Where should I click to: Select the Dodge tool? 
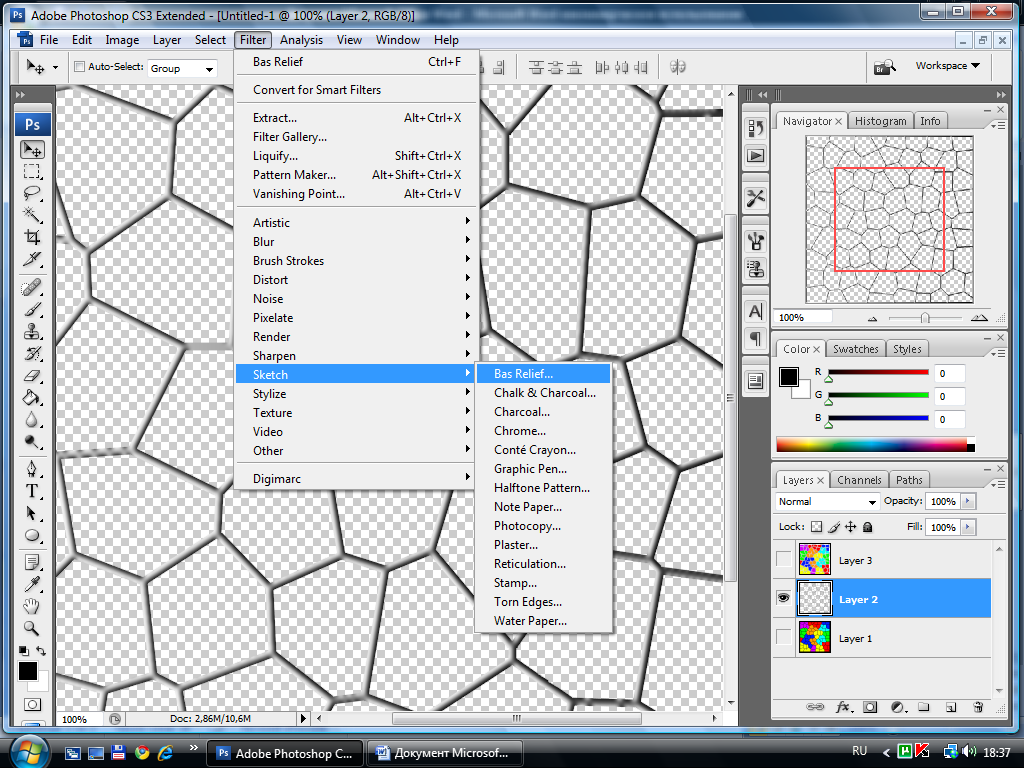[31, 442]
